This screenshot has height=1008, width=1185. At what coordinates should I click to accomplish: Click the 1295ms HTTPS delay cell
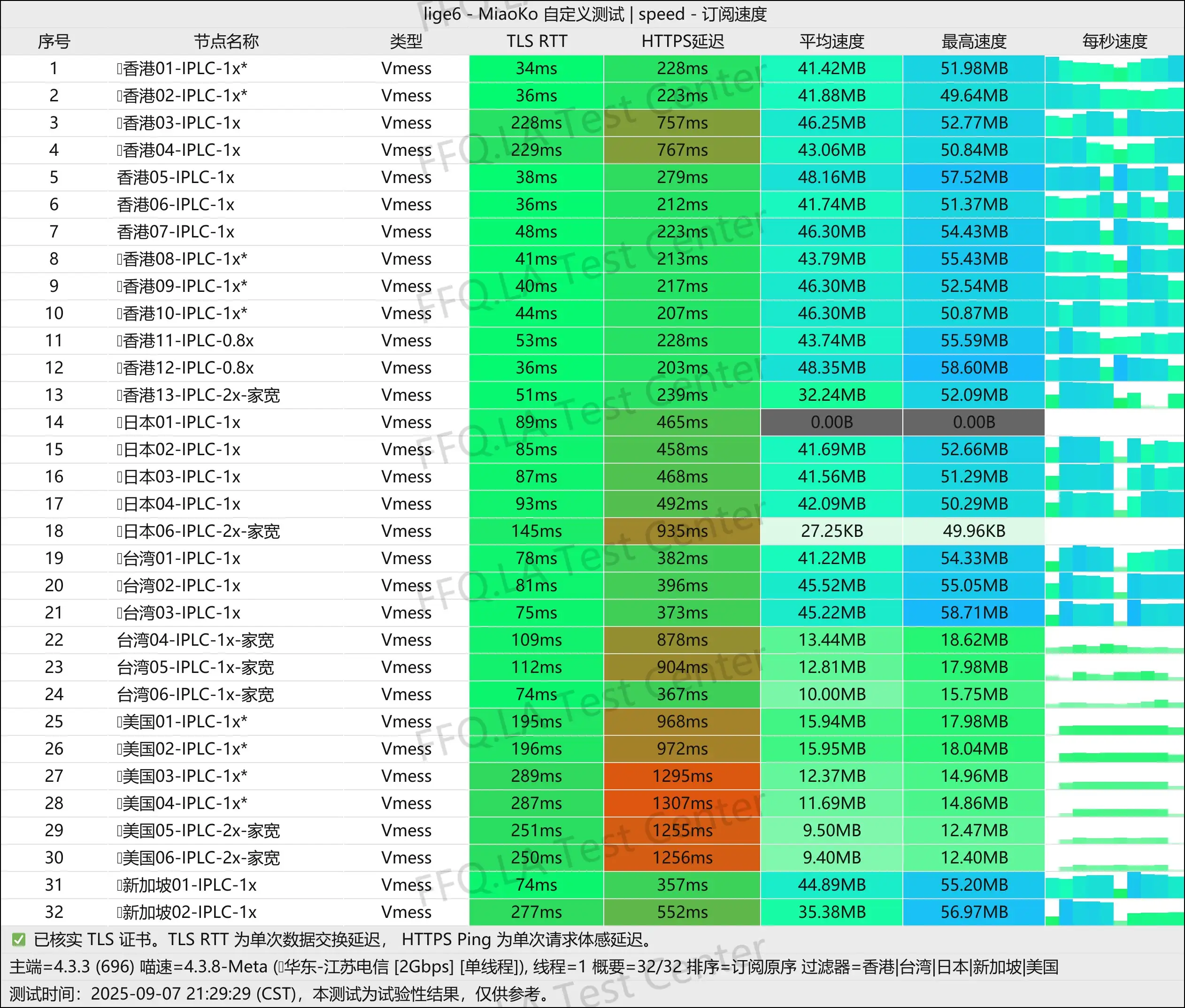(x=682, y=776)
